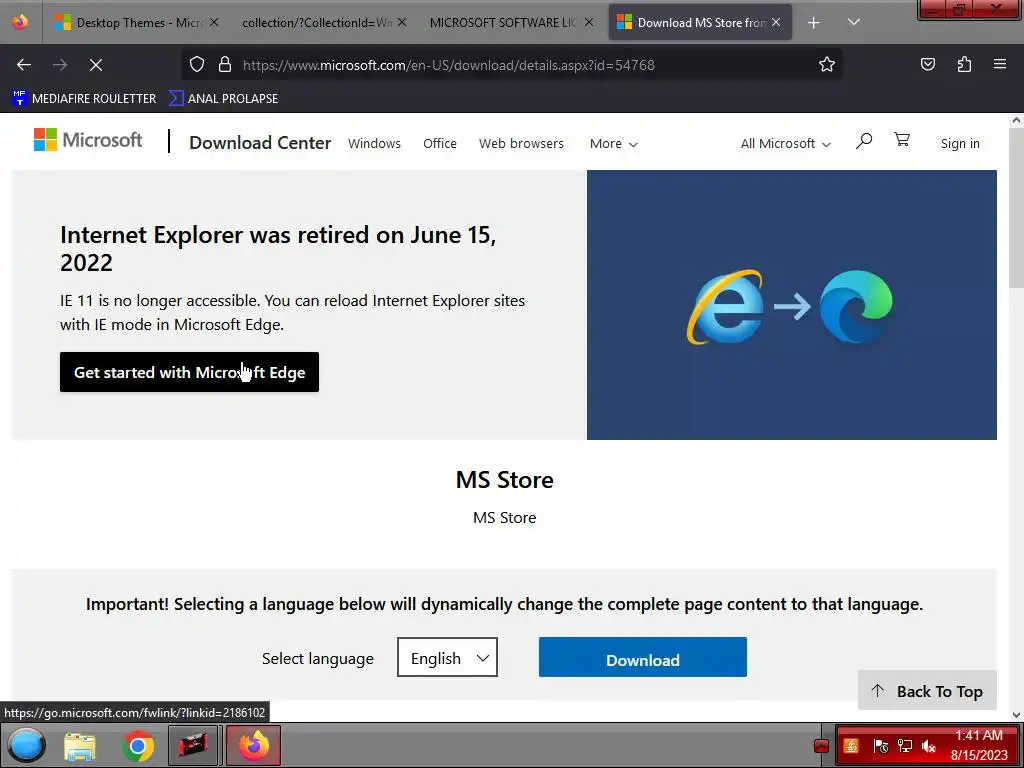Viewport: 1024px width, 768px height.
Task: Click muted volume speaker tray icon
Action: click(x=929, y=746)
